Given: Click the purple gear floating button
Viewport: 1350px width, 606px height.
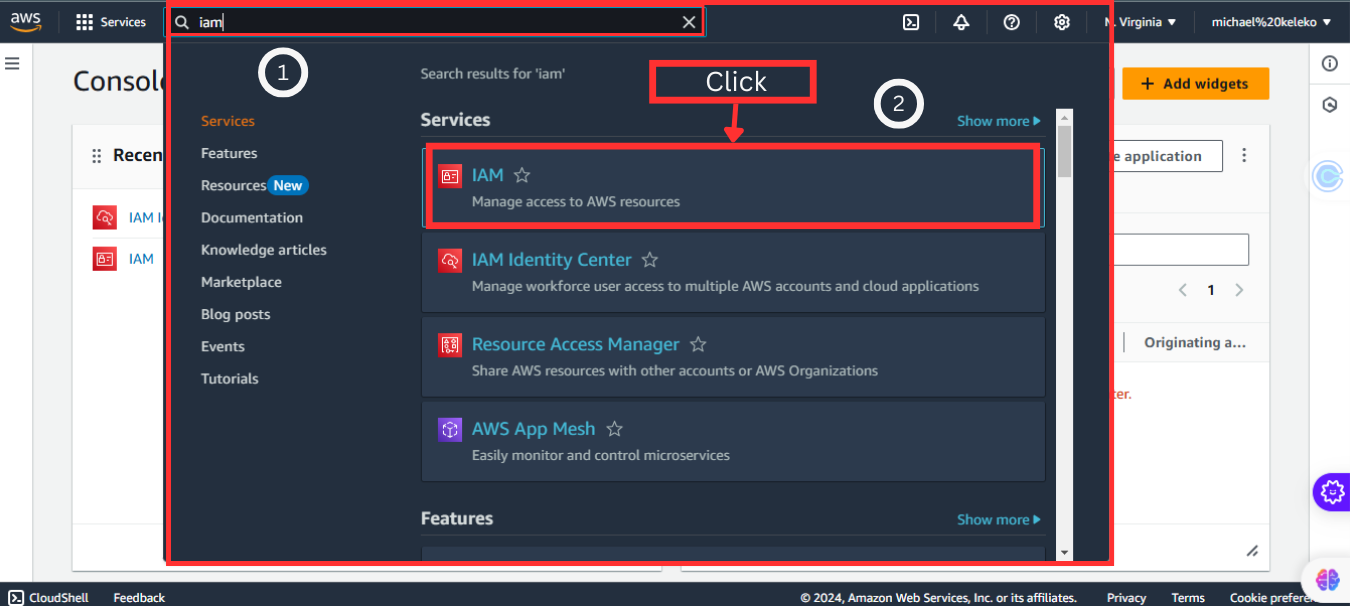Looking at the screenshot, I should pyautogui.click(x=1331, y=492).
